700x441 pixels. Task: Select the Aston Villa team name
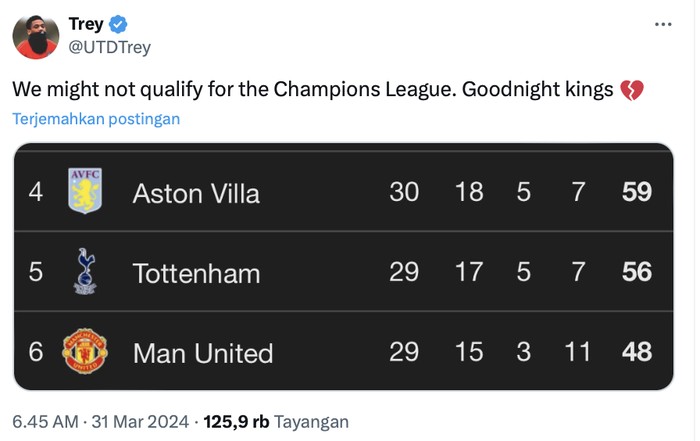point(196,193)
